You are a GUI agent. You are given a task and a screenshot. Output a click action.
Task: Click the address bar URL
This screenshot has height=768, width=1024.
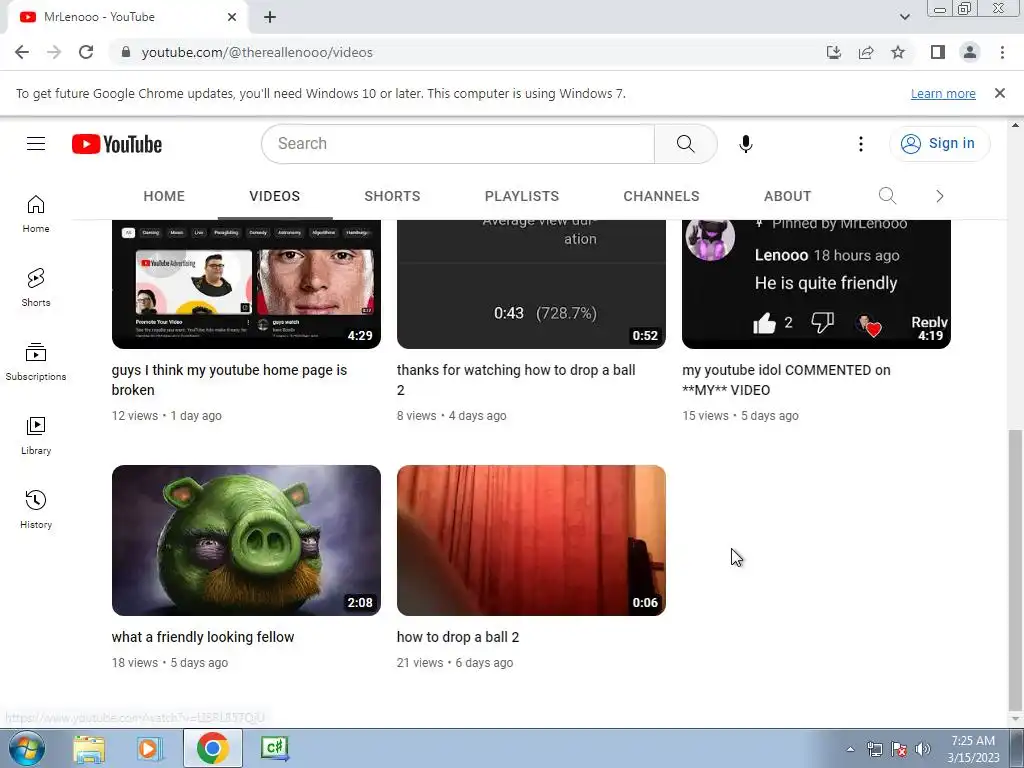click(257, 52)
